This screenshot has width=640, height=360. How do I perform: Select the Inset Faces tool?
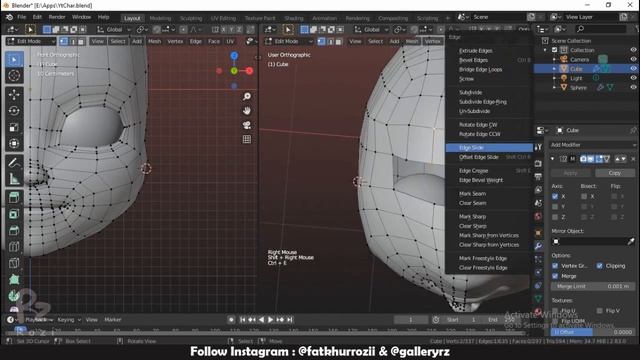pos(14,214)
